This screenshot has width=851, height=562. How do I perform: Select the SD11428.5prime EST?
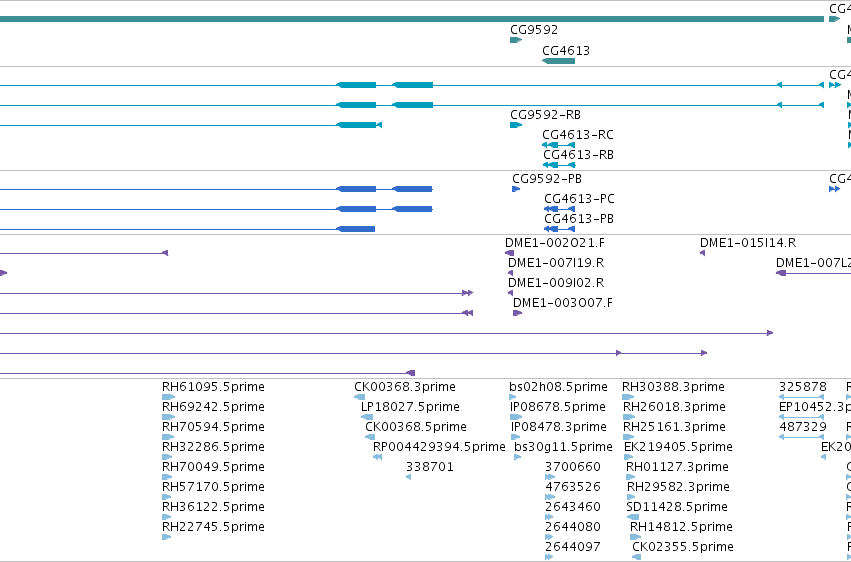(x=633, y=517)
